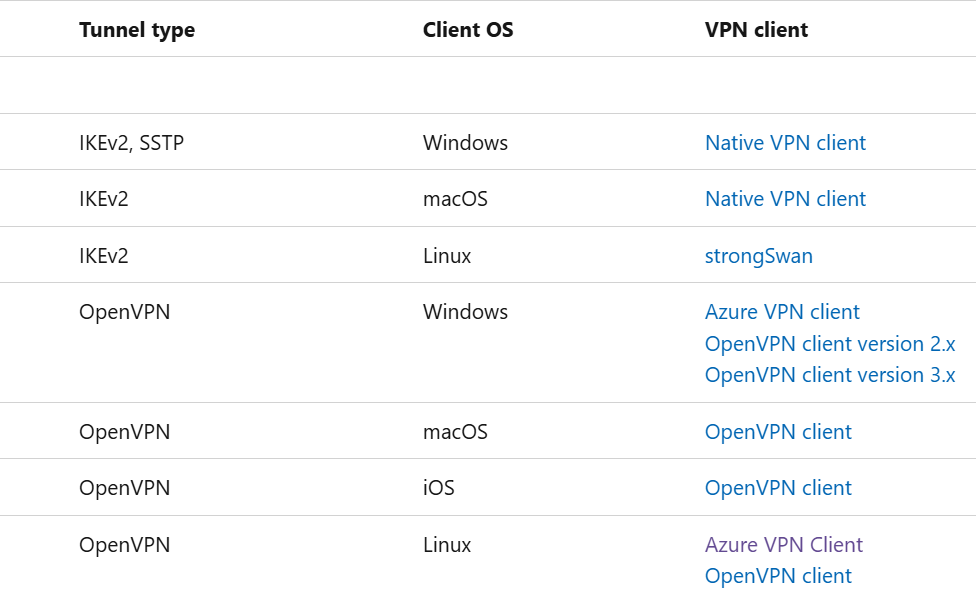Select OpenVPN cell in macOS row
Viewport: 976px width, 615px height.
tap(124, 432)
